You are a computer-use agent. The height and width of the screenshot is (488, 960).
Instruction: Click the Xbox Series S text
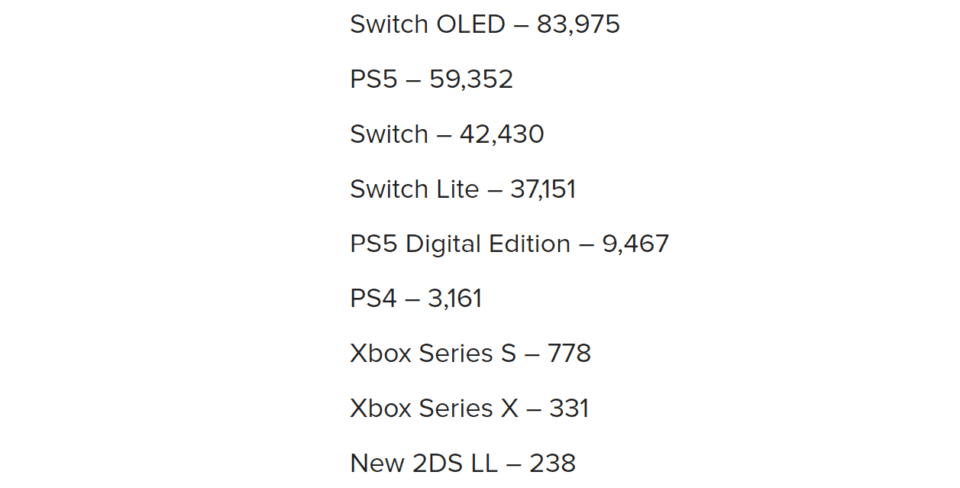(x=435, y=354)
